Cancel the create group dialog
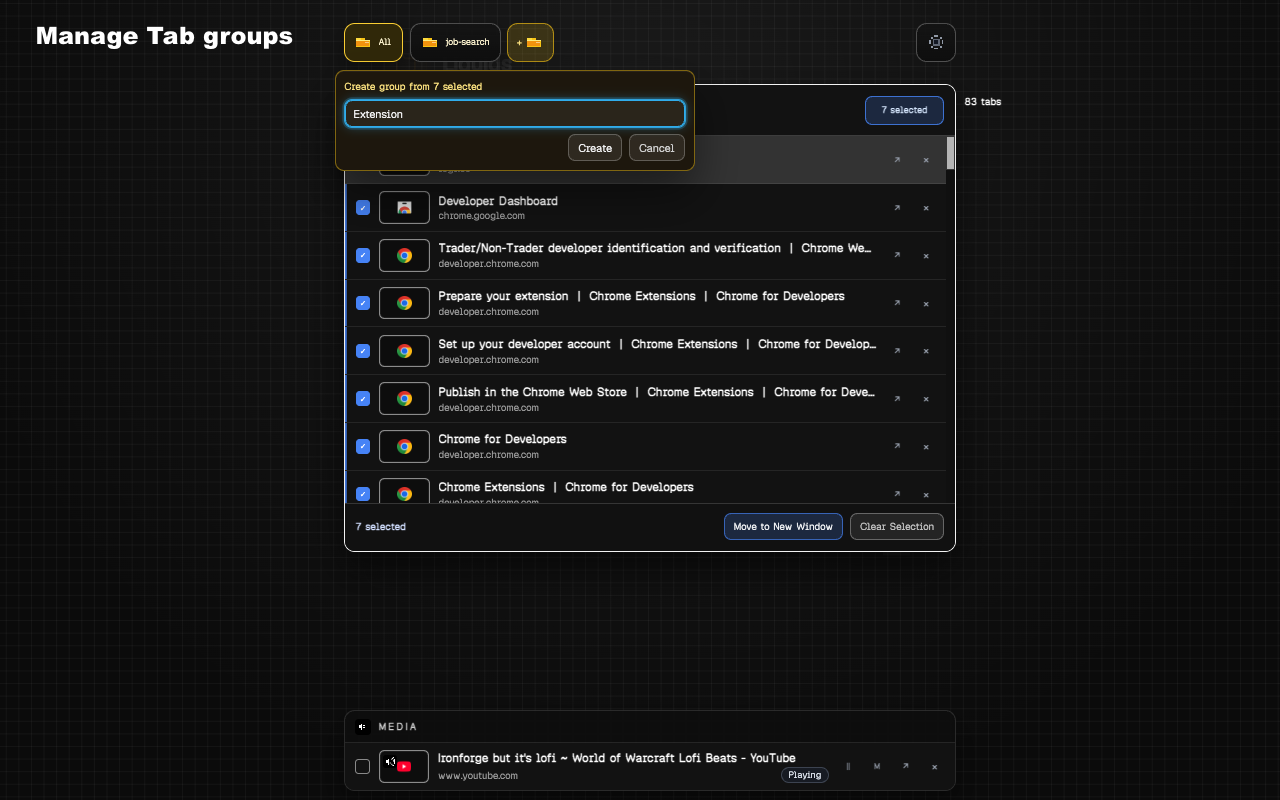This screenshot has width=1280, height=800. (656, 148)
